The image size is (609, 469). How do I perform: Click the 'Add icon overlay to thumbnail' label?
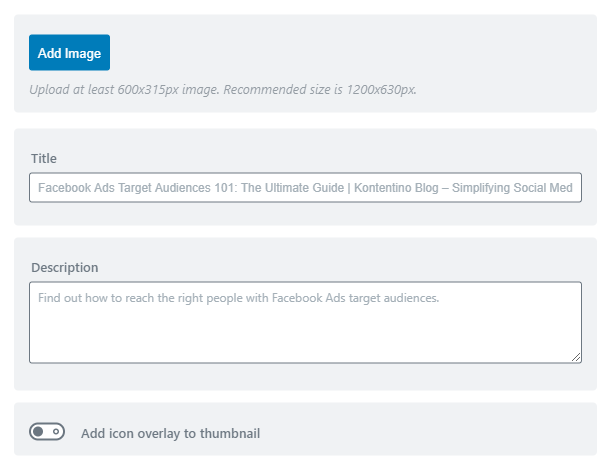point(171,433)
